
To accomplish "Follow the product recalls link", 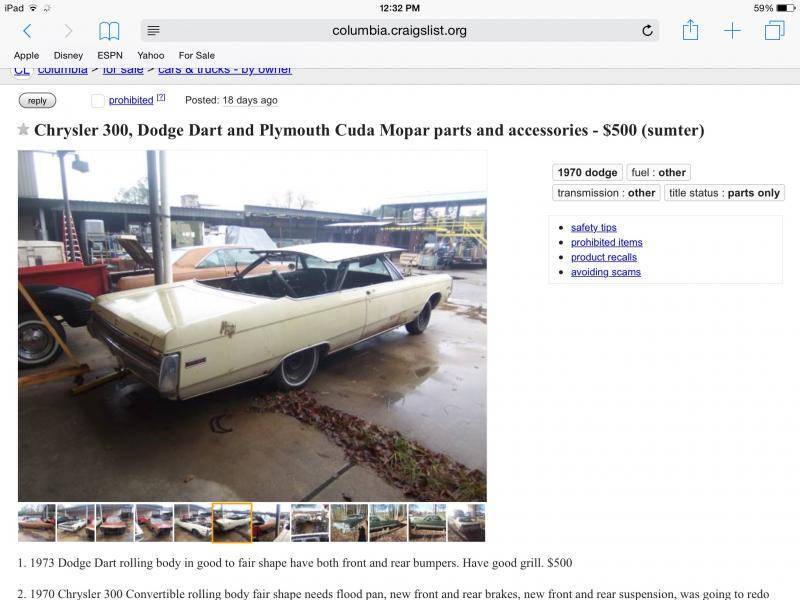I will (604, 257).
